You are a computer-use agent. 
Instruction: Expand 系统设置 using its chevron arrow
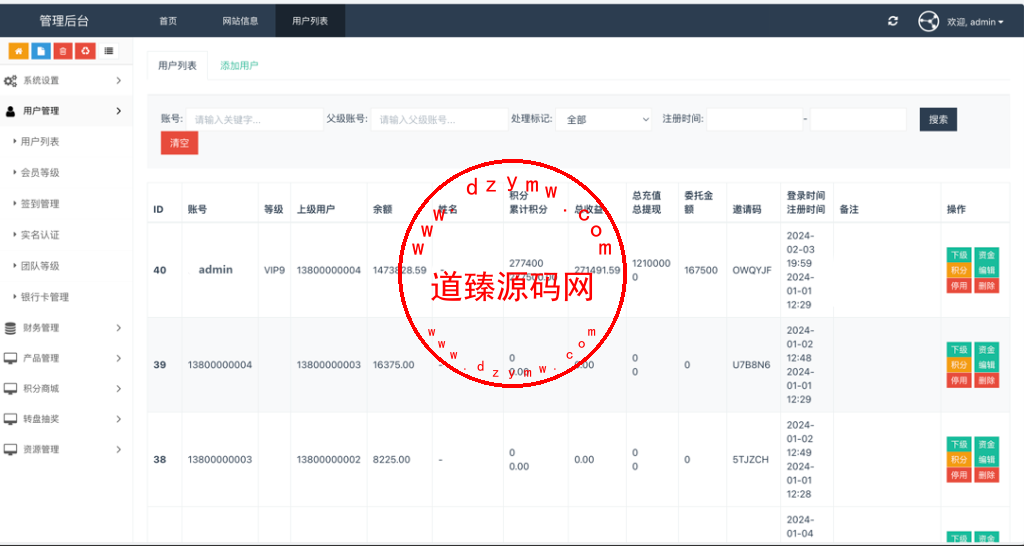click(x=118, y=81)
